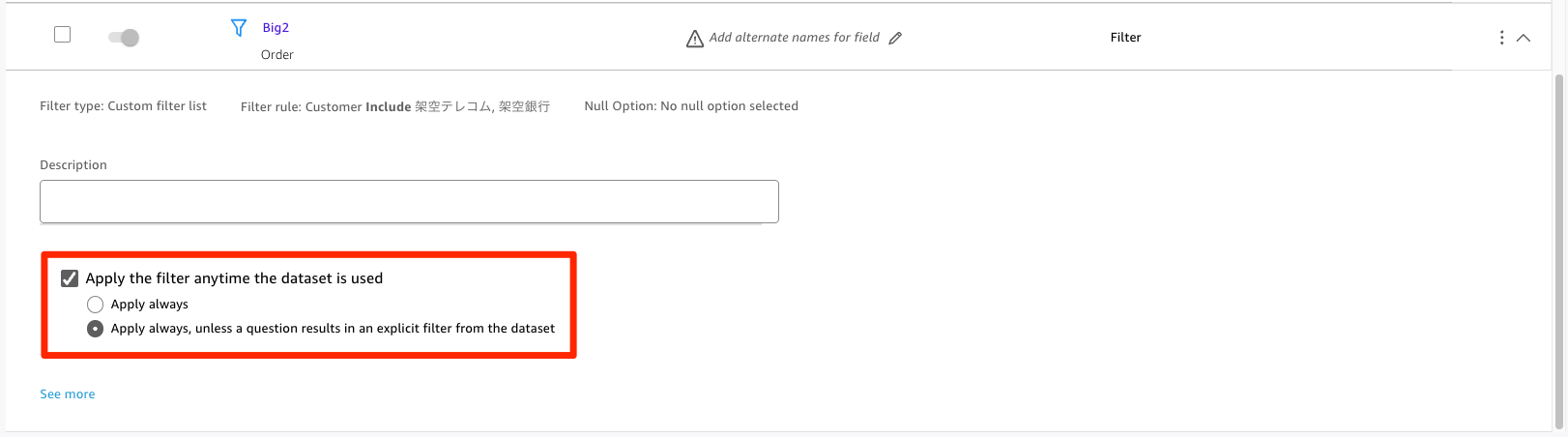
Task: Click the funnel filter icon beside Big2
Action: [x=238, y=28]
